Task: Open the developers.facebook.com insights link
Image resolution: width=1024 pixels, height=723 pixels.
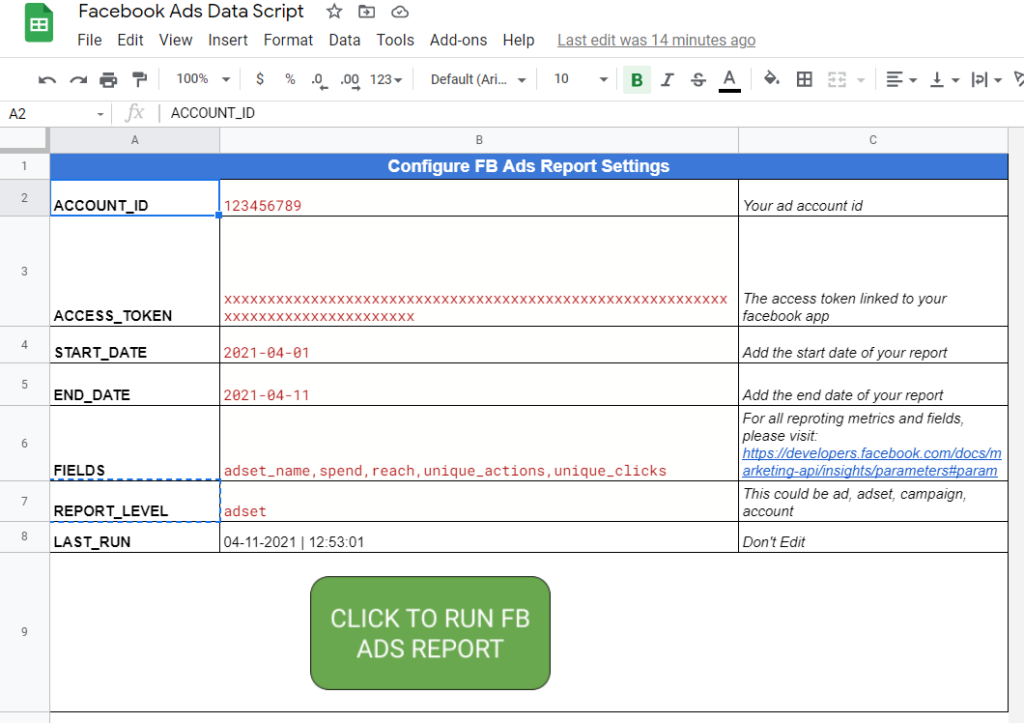Action: 871,462
